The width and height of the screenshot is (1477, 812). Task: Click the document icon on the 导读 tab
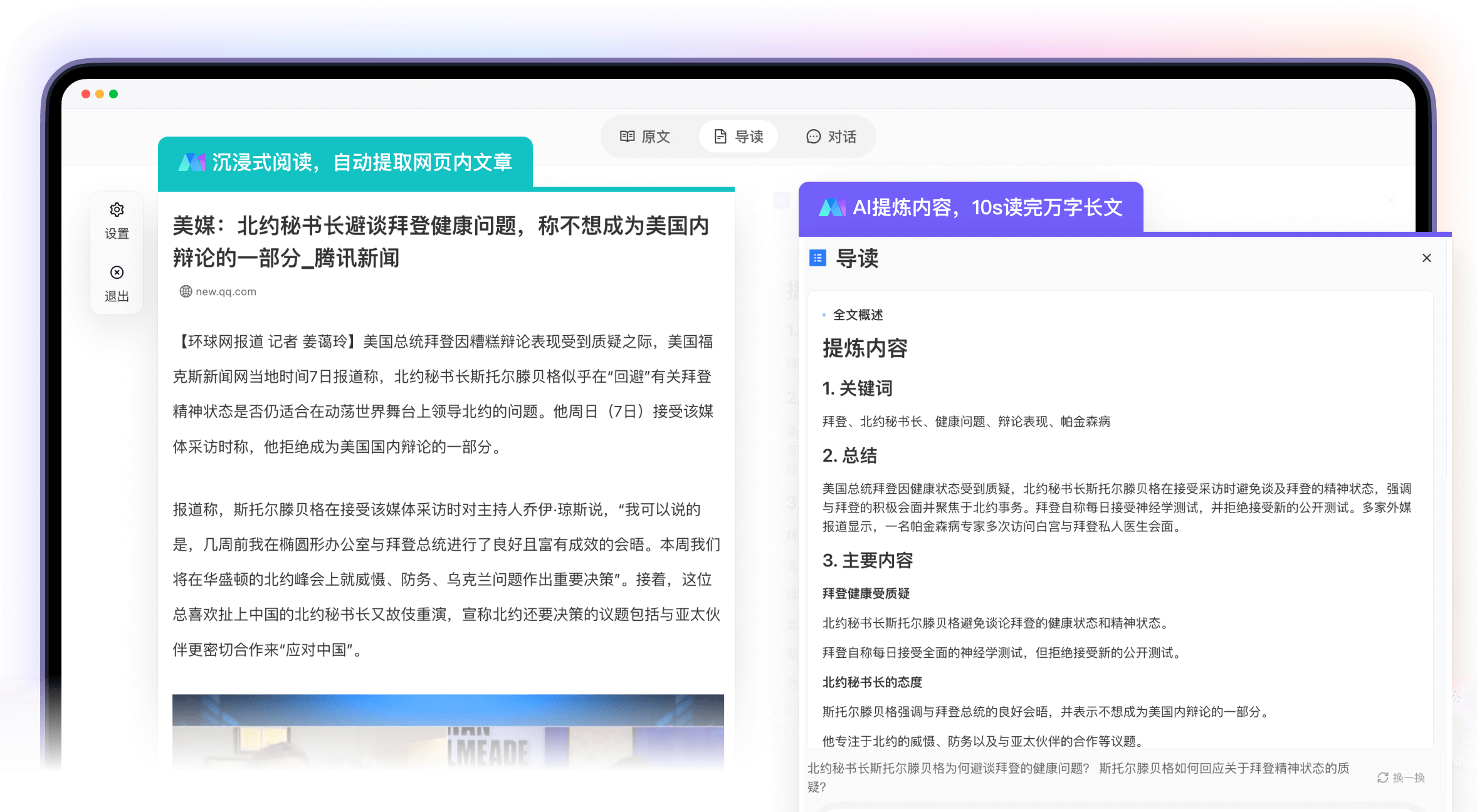point(721,135)
